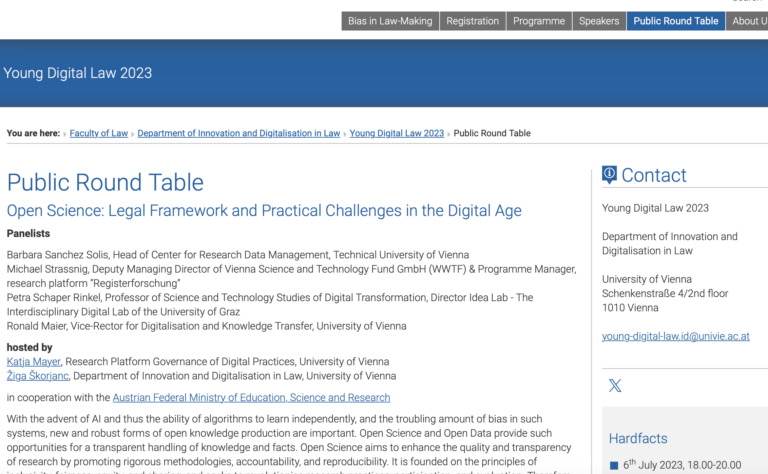This screenshot has width=768, height=474.
Task: Open the Bias in Law-Making tab
Action: tap(390, 21)
